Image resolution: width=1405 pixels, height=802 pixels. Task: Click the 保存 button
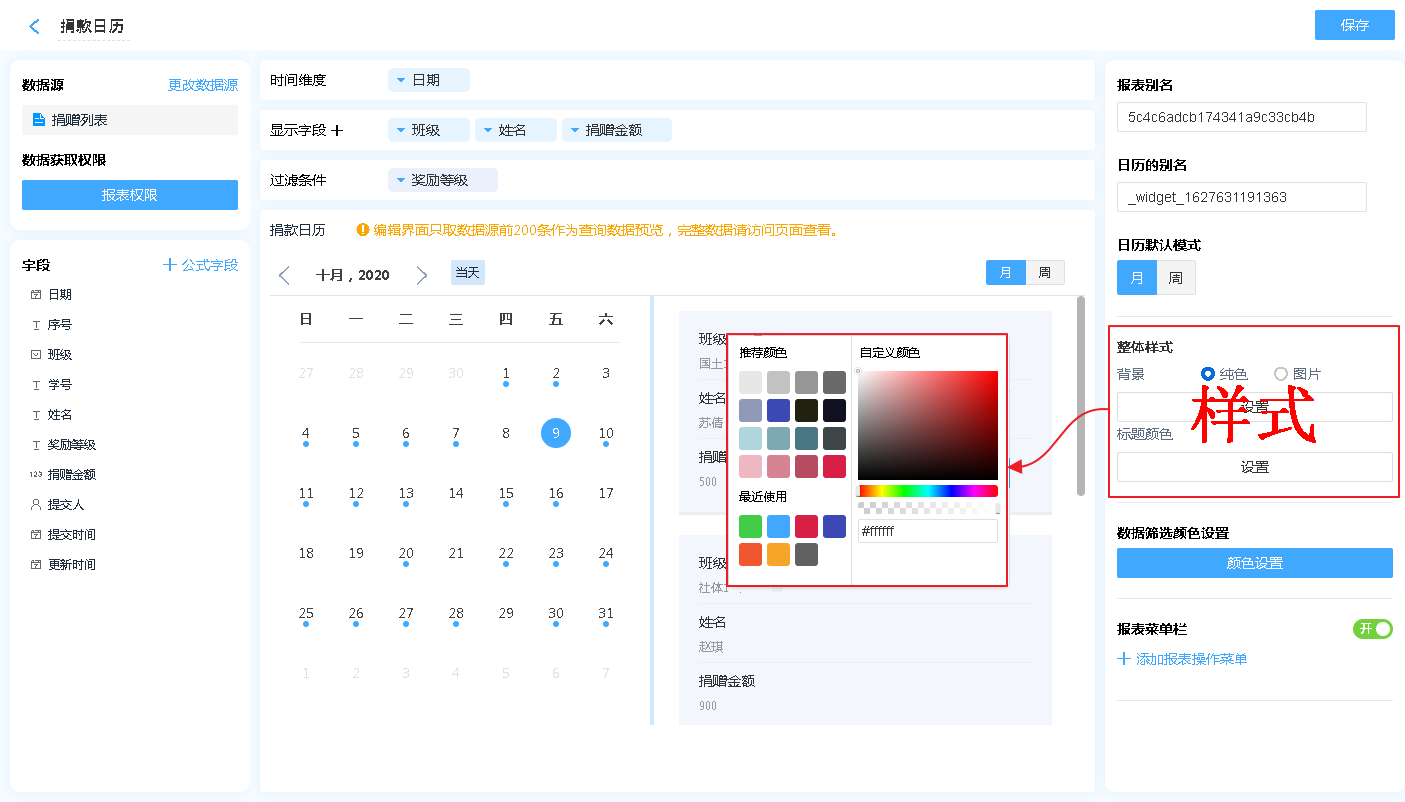[1354, 26]
